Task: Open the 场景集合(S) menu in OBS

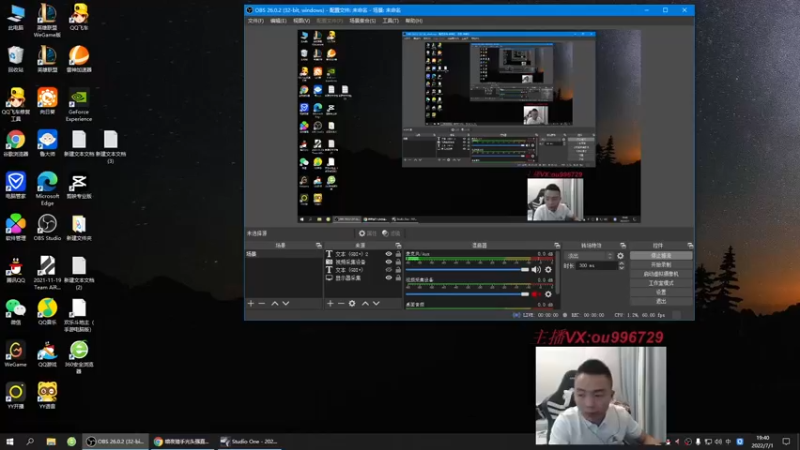Action: click(363, 21)
